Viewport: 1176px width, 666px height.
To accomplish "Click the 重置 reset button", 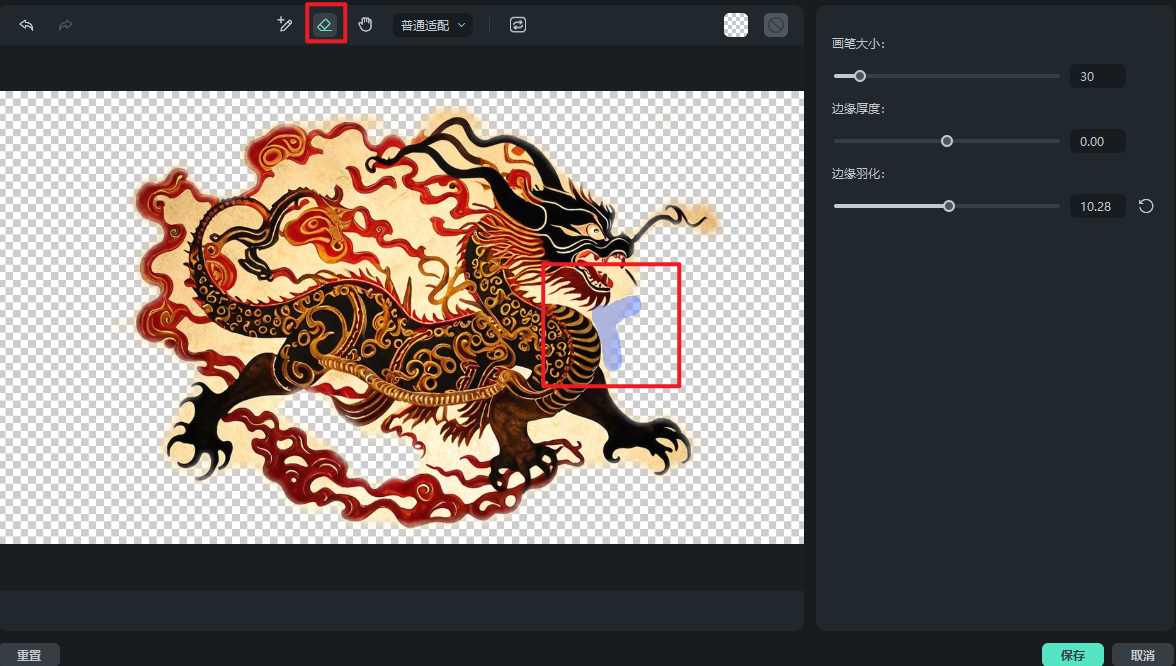I will pyautogui.click(x=29, y=655).
